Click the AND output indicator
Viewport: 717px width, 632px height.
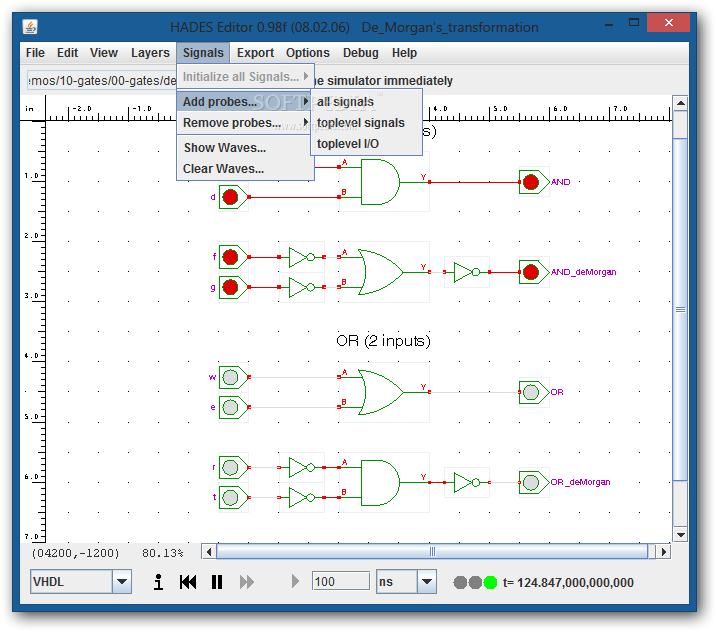(x=533, y=182)
